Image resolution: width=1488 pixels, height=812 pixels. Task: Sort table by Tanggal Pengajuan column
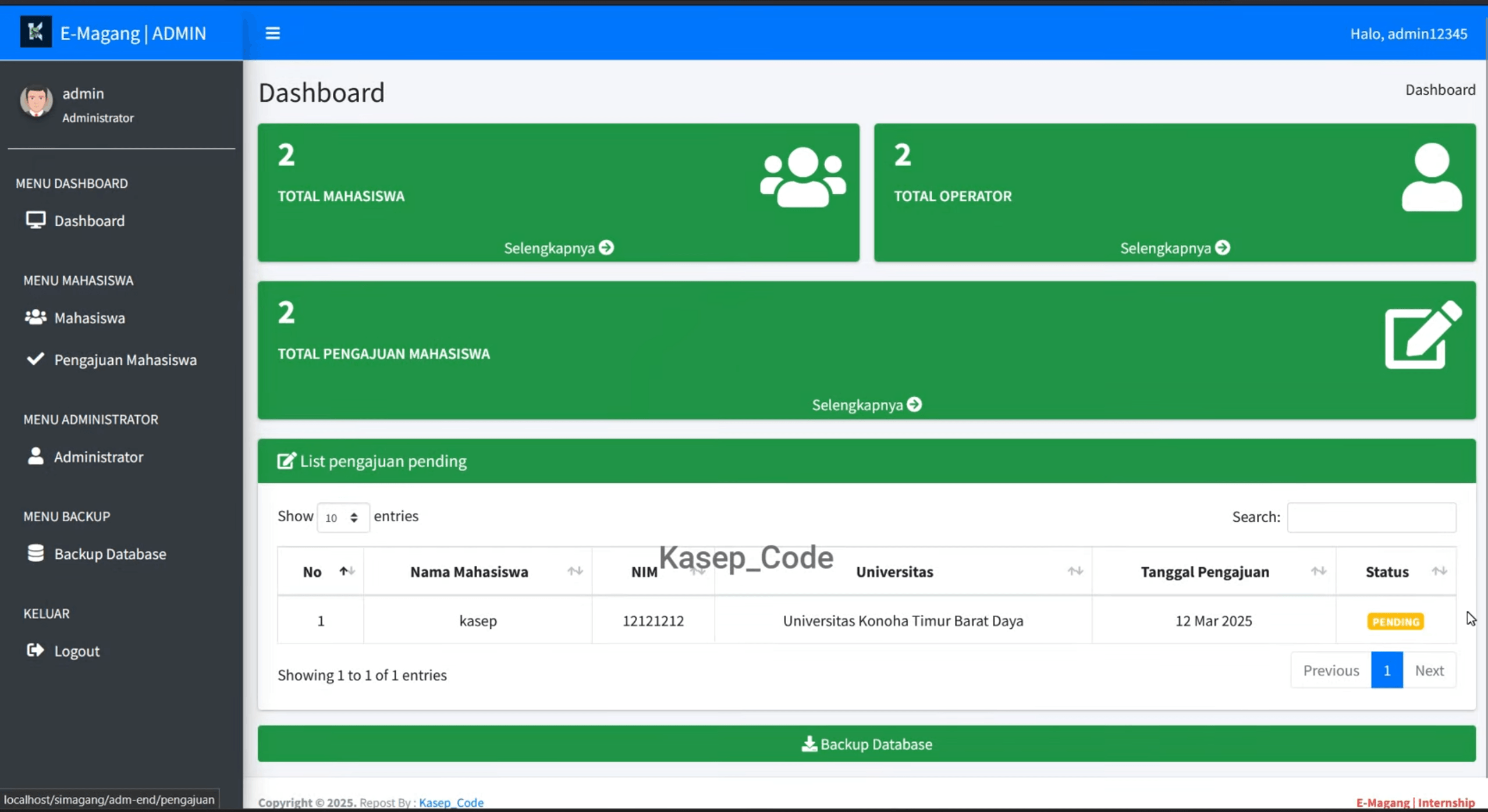1214,572
